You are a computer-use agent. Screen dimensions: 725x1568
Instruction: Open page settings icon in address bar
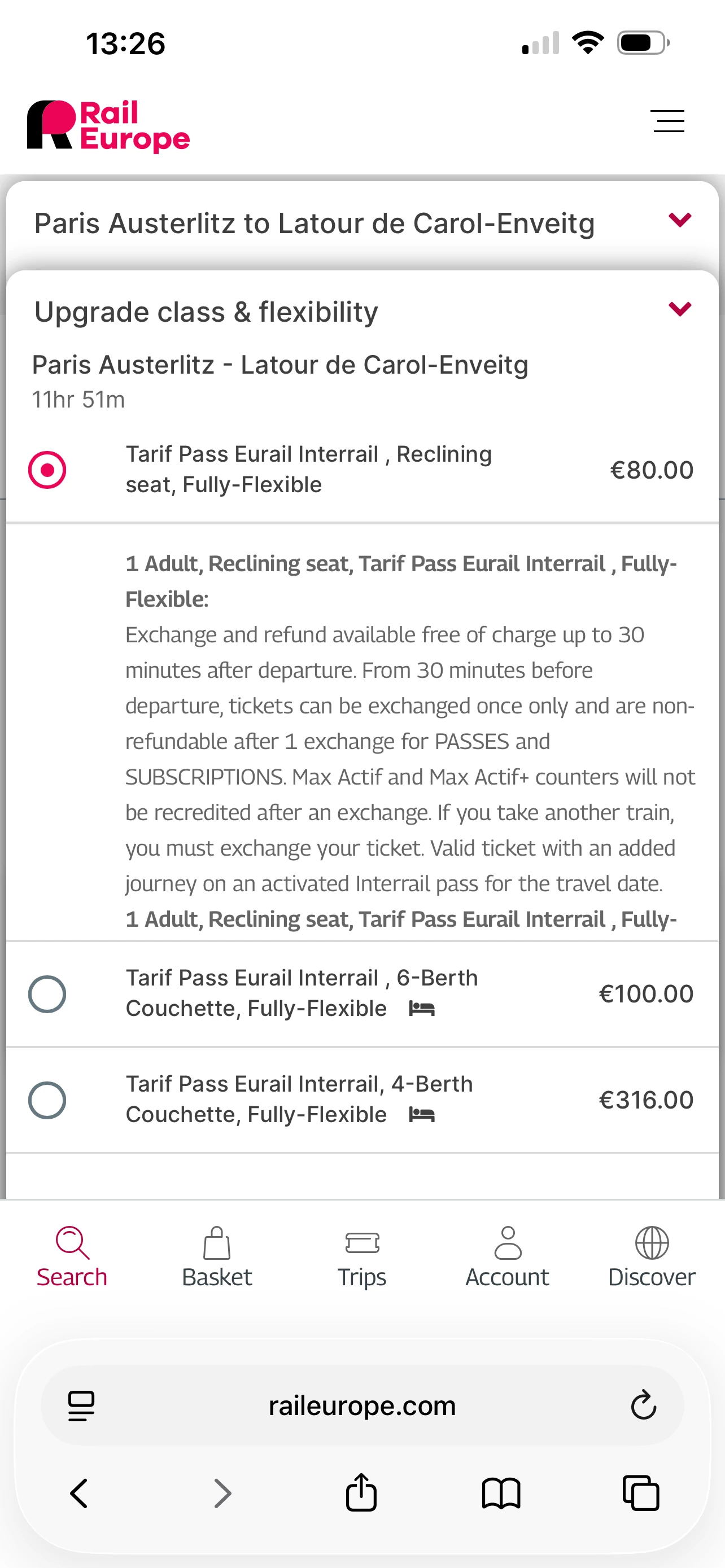(x=81, y=1405)
